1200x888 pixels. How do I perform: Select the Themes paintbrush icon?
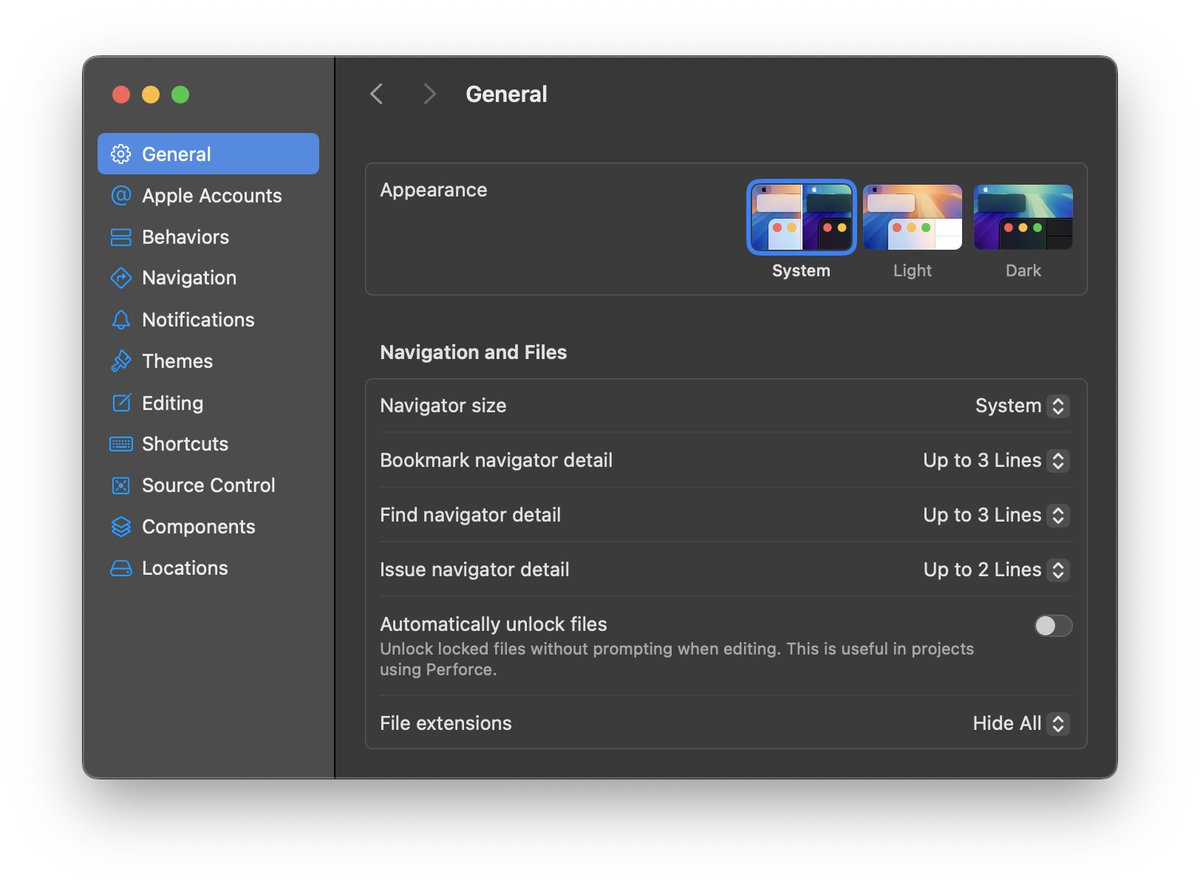pos(121,361)
